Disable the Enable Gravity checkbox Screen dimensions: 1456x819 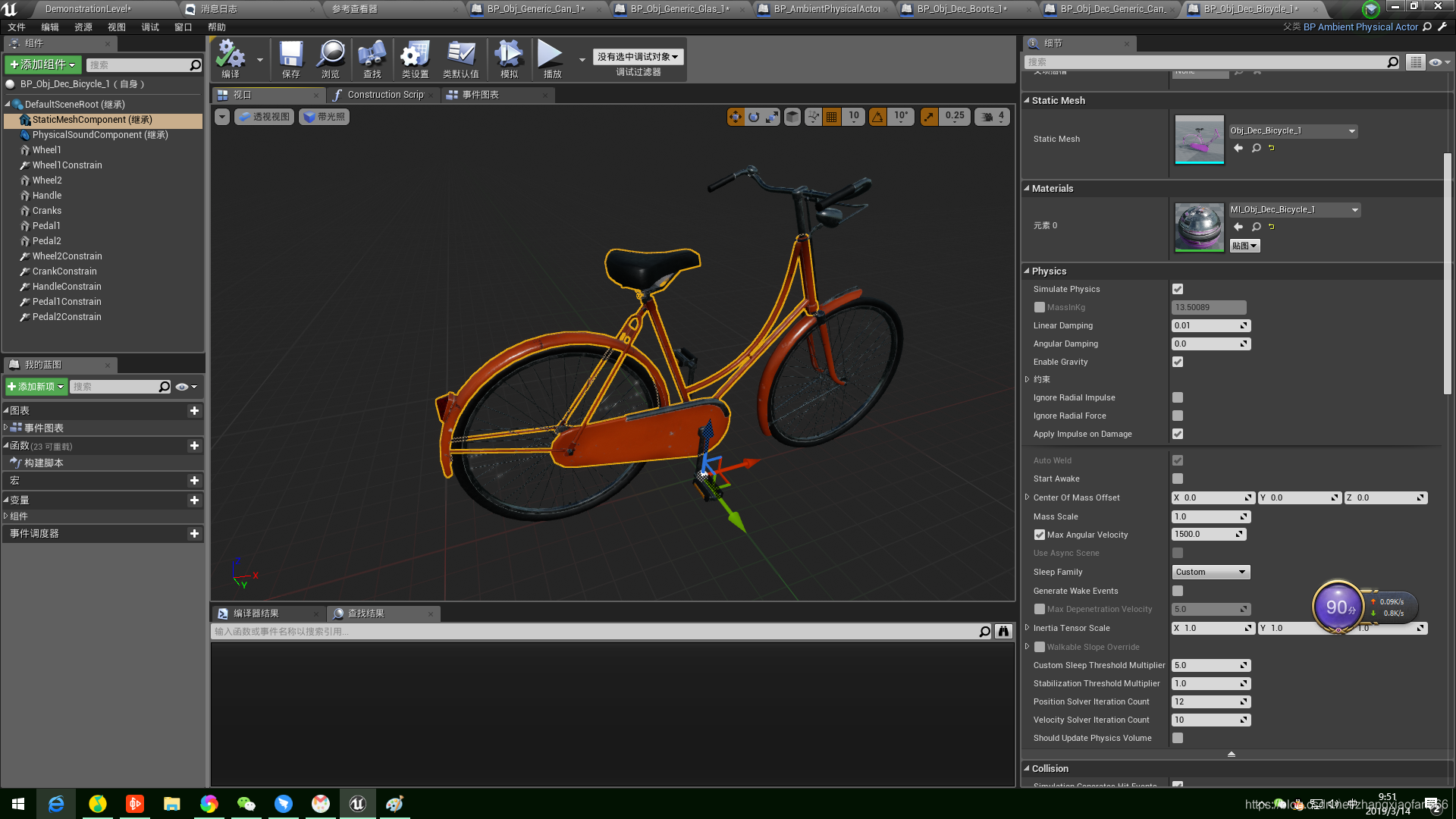pos(1178,362)
